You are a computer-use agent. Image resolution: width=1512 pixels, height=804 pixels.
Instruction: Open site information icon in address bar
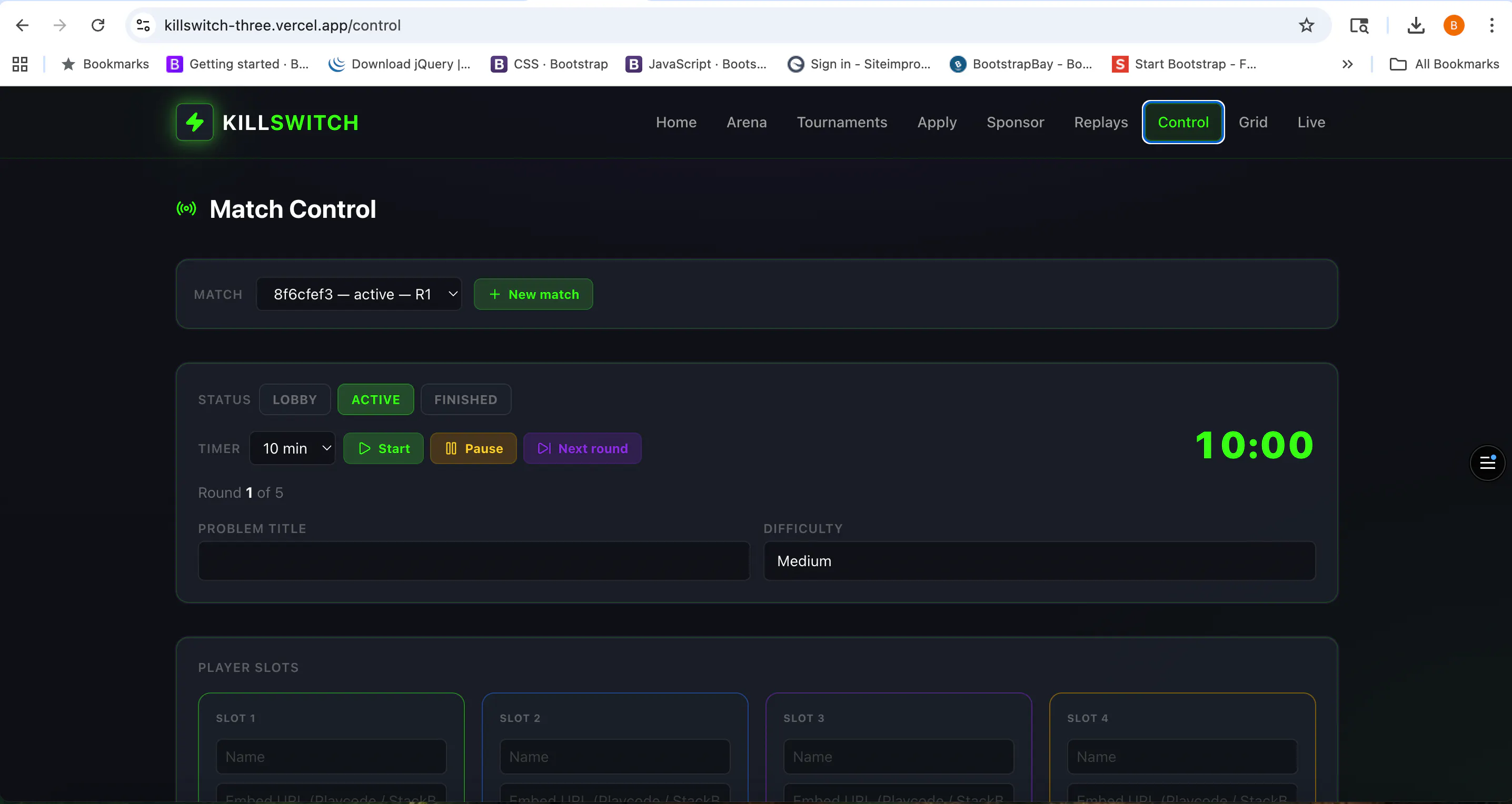click(143, 25)
